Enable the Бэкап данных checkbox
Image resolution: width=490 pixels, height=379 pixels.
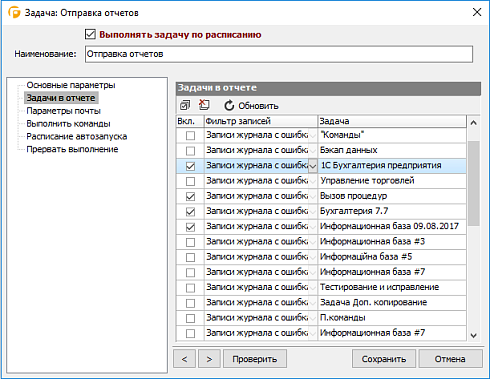click(x=190, y=151)
